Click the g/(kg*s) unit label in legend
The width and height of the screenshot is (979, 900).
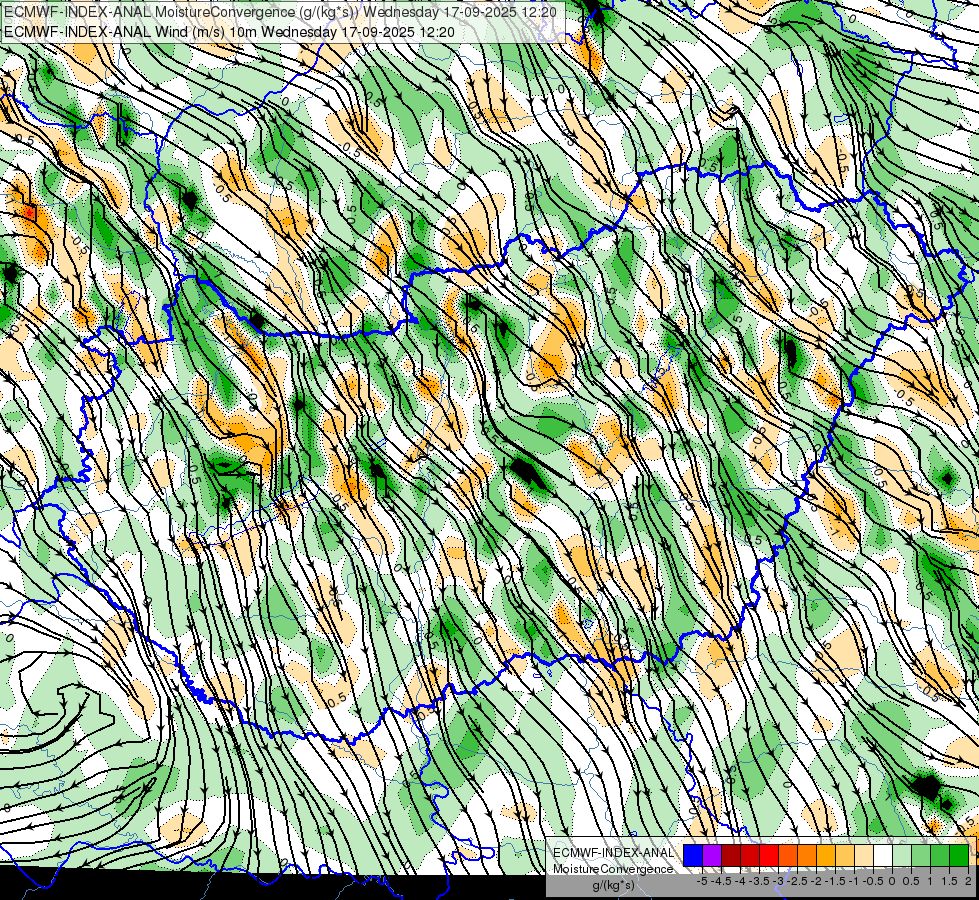point(613,886)
